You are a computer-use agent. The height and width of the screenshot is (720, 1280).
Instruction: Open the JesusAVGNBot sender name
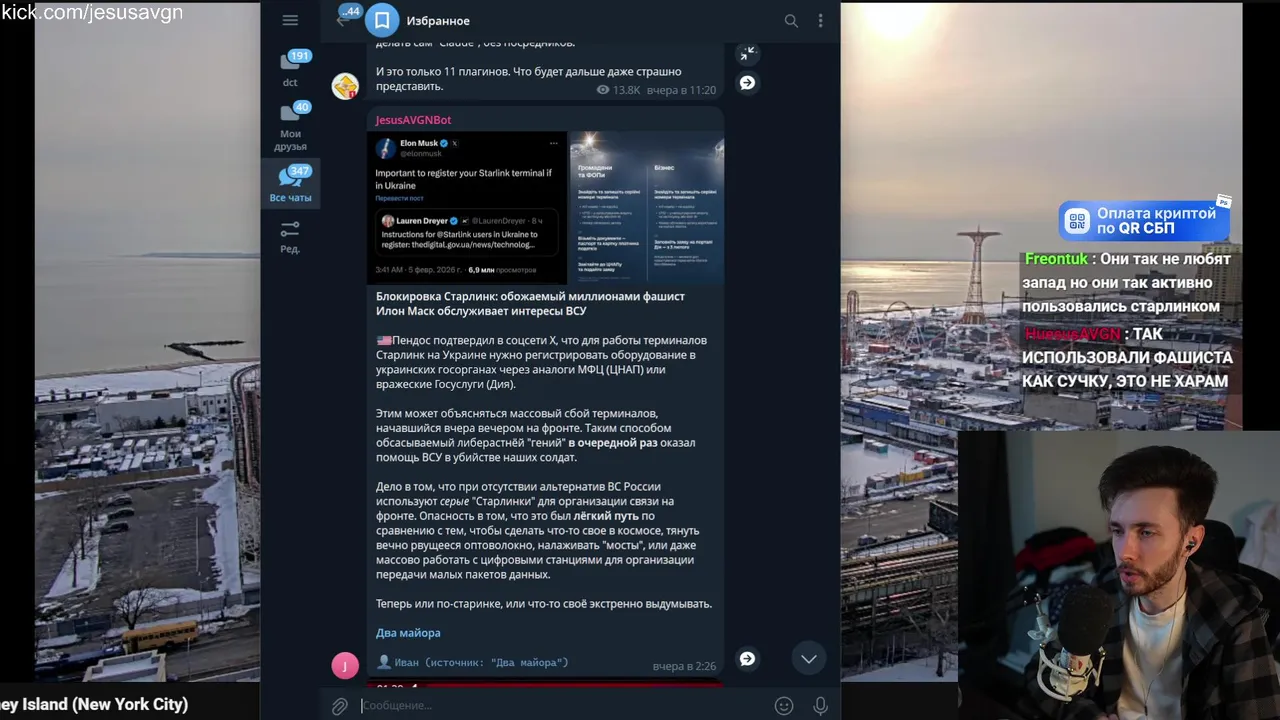coord(413,120)
